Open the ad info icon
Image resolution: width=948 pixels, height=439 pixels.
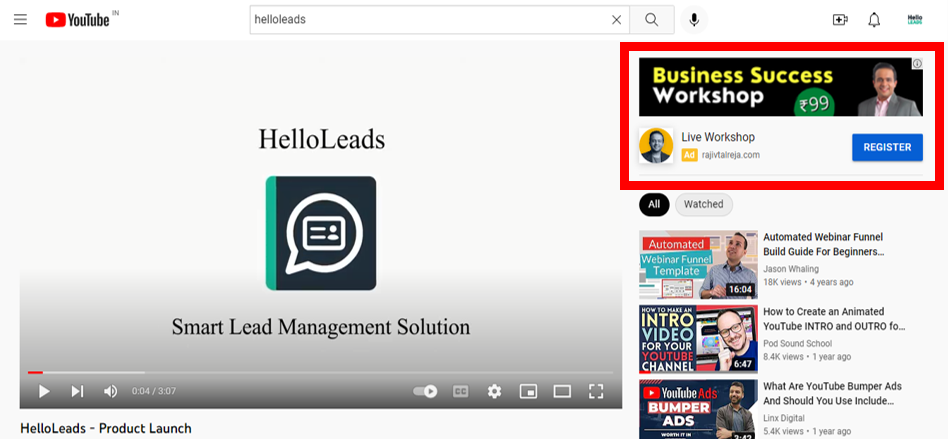click(917, 63)
